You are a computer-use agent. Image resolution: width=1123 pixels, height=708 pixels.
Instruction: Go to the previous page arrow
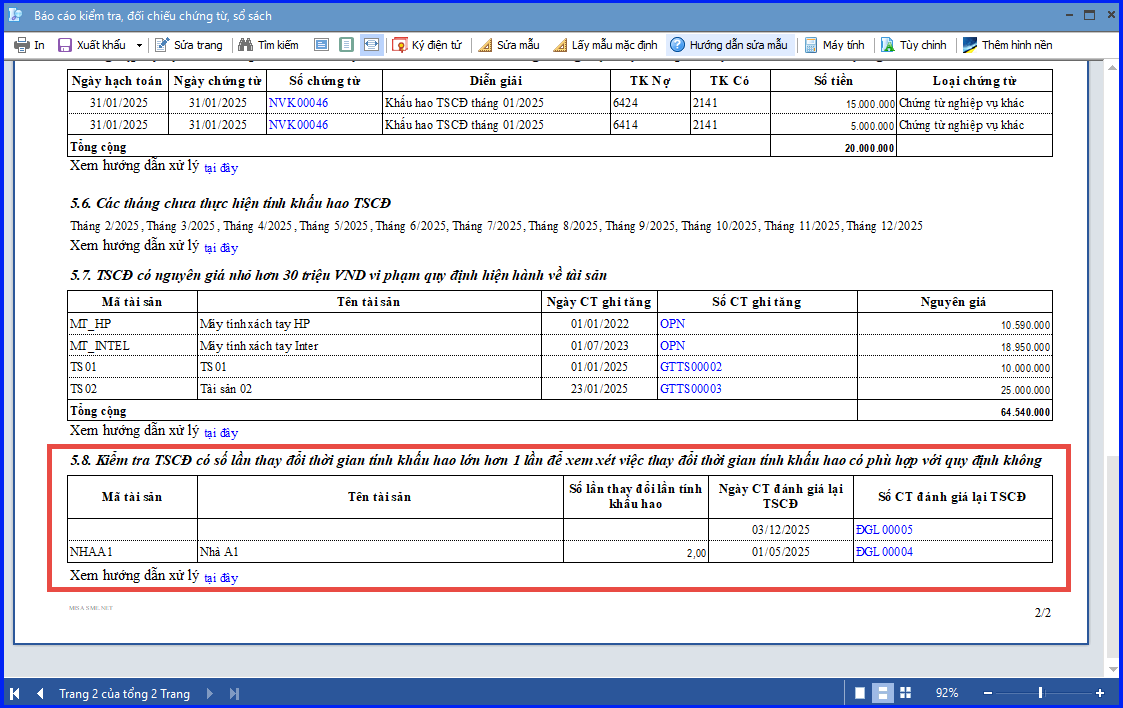coord(40,693)
